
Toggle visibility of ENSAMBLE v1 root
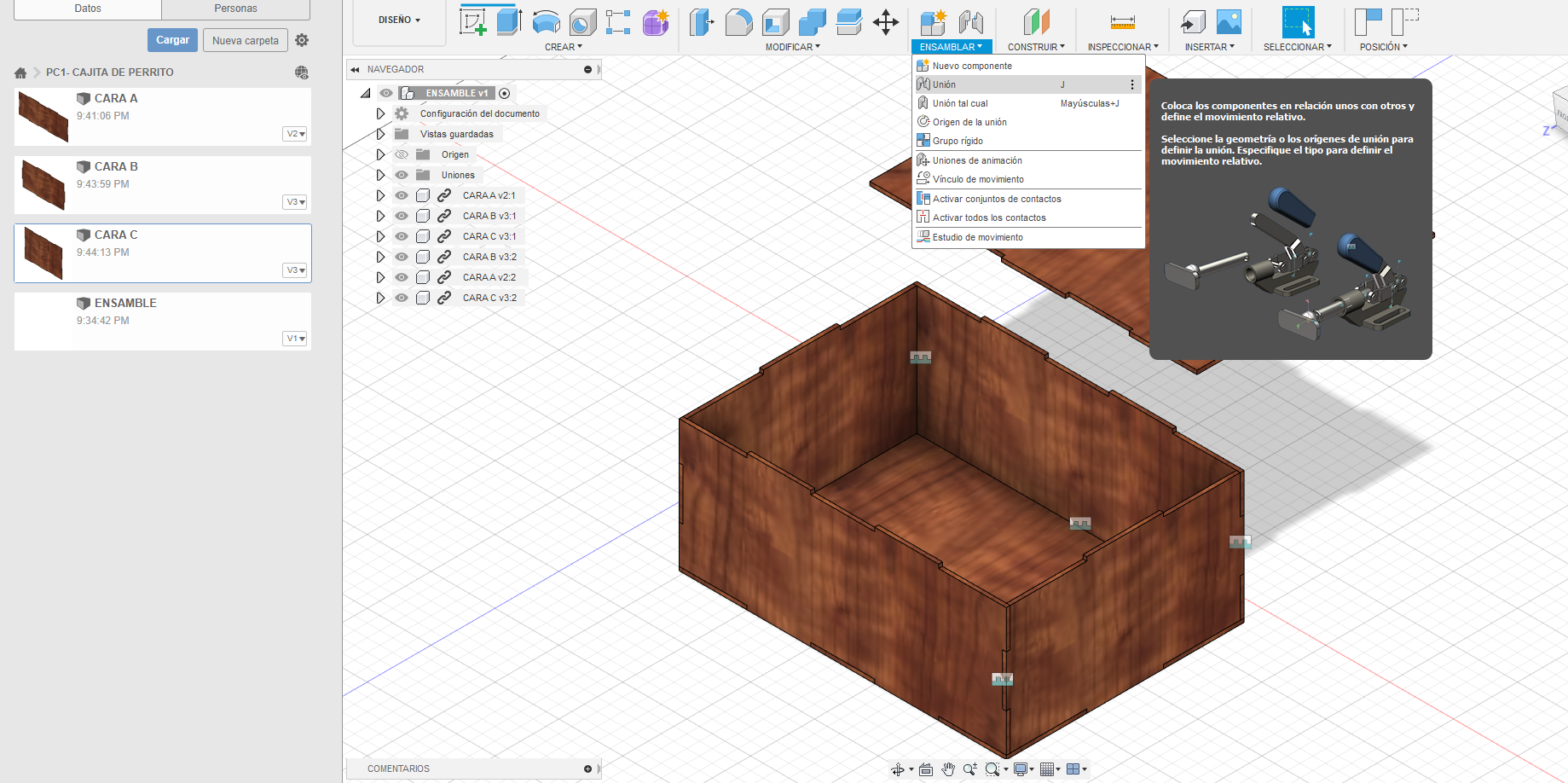pos(386,93)
